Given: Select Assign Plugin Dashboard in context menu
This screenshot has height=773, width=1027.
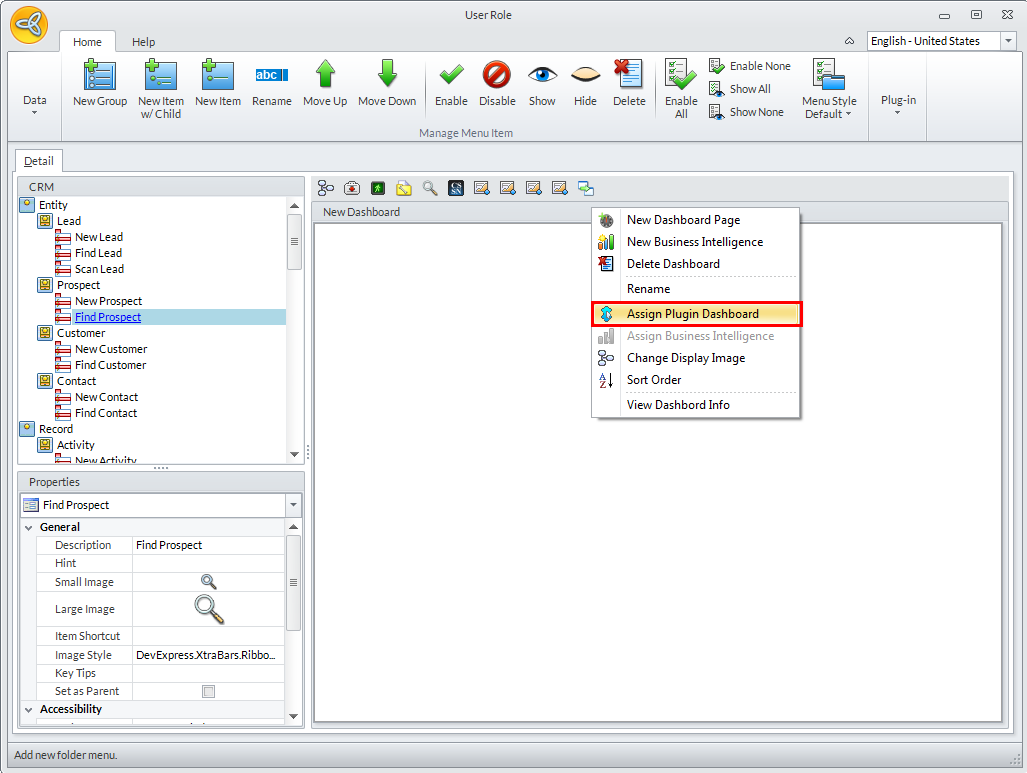Looking at the screenshot, I should (x=692, y=314).
